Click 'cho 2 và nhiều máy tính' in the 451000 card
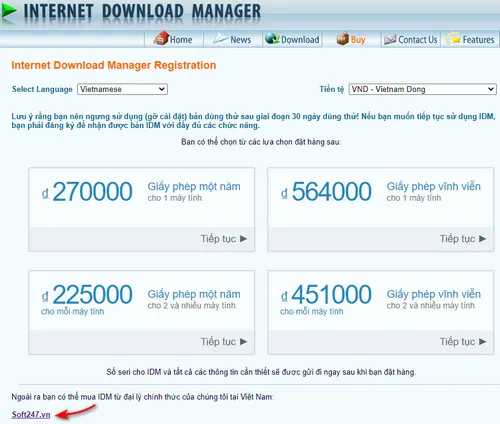Screen dimensions: 500x424 pyautogui.click(x=430, y=306)
